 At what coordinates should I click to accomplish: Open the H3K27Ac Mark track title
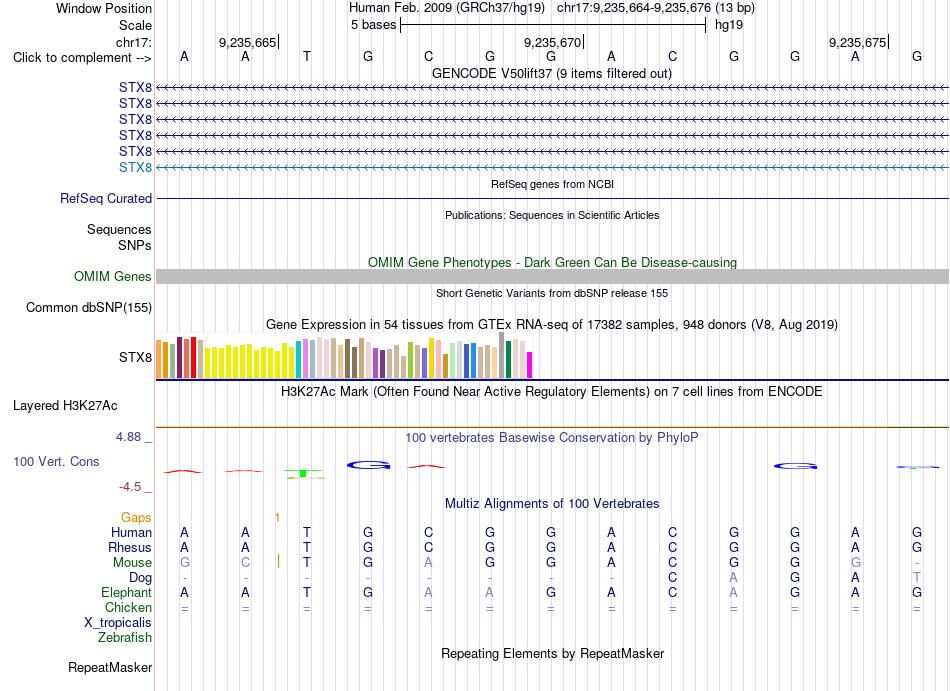click(552, 391)
